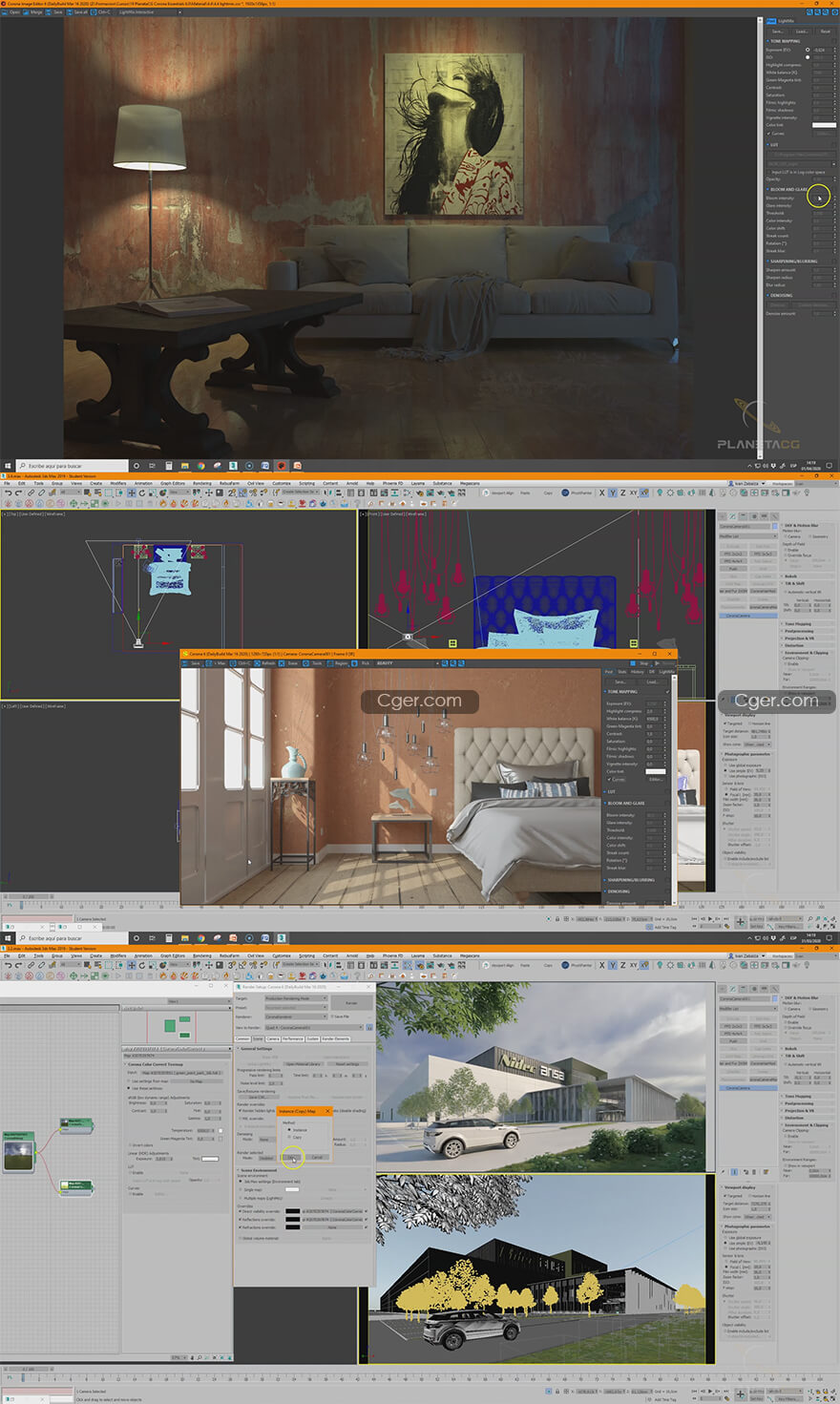Viewport: 840px width, 1404px height.
Task: Click Undo in the building-scene 3ds Max toolbar
Action: pyautogui.click(x=7, y=965)
